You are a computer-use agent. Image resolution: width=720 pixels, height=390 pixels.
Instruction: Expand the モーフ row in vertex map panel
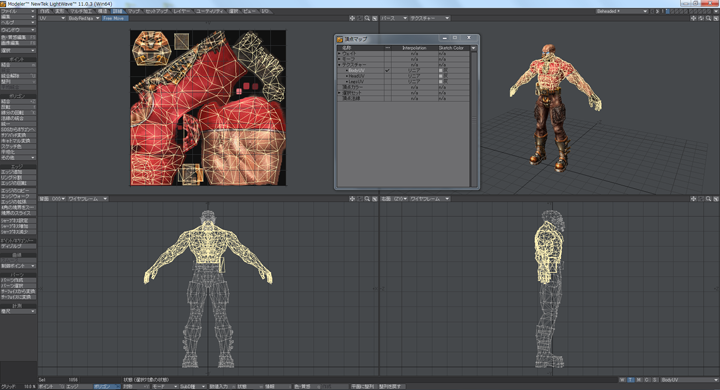point(340,59)
